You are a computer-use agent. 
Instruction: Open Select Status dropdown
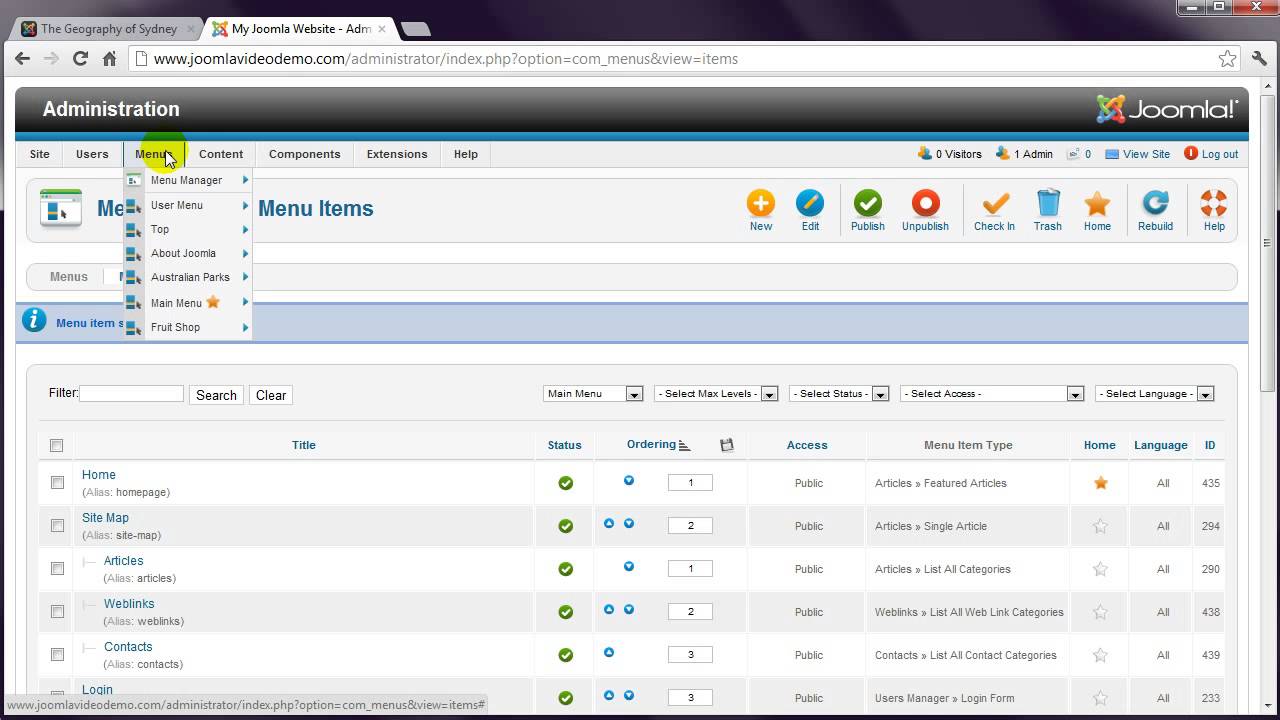pos(839,394)
